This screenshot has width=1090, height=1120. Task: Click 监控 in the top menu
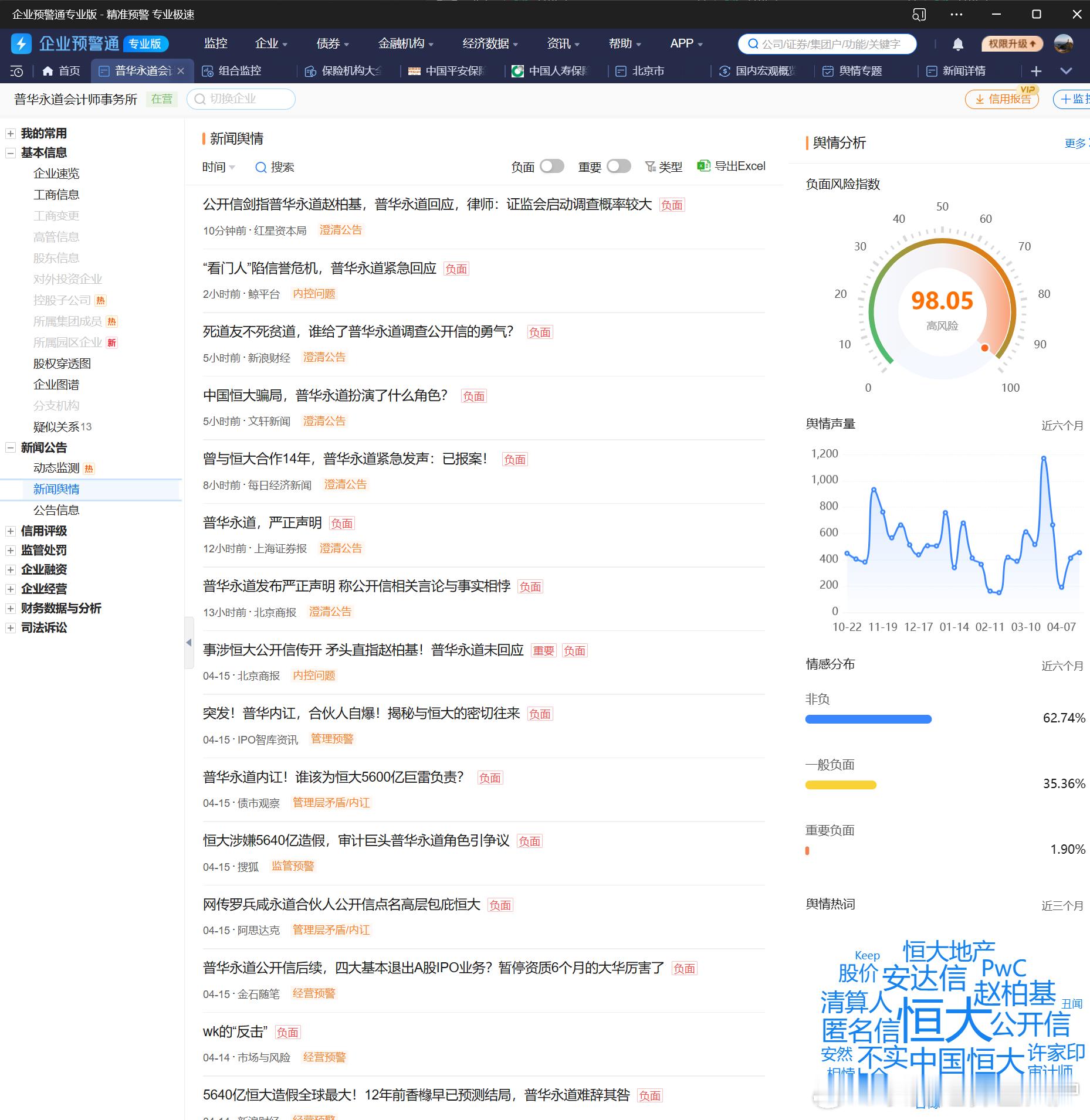[x=216, y=43]
